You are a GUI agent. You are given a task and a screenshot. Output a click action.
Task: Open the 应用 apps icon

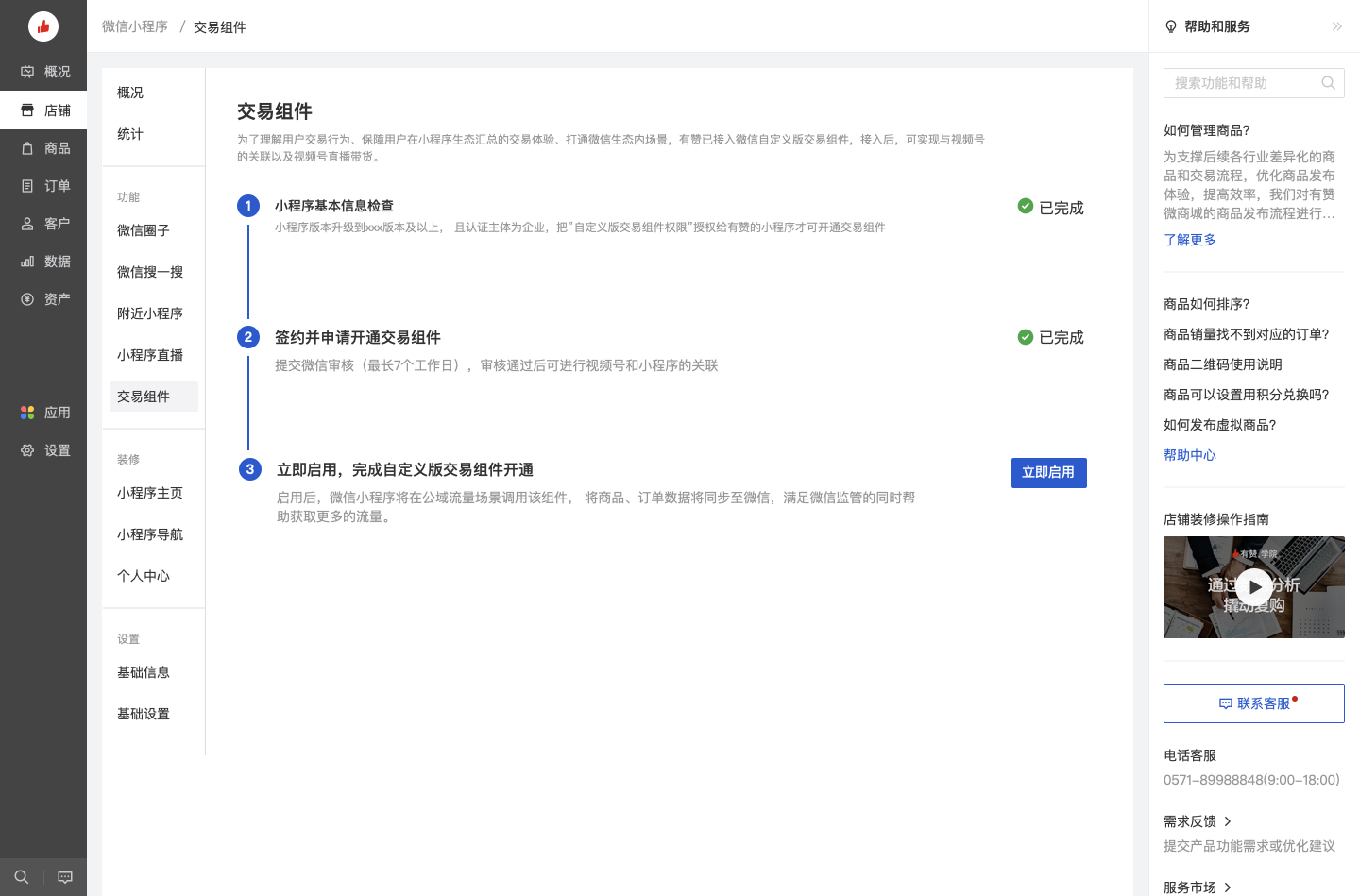(26, 412)
